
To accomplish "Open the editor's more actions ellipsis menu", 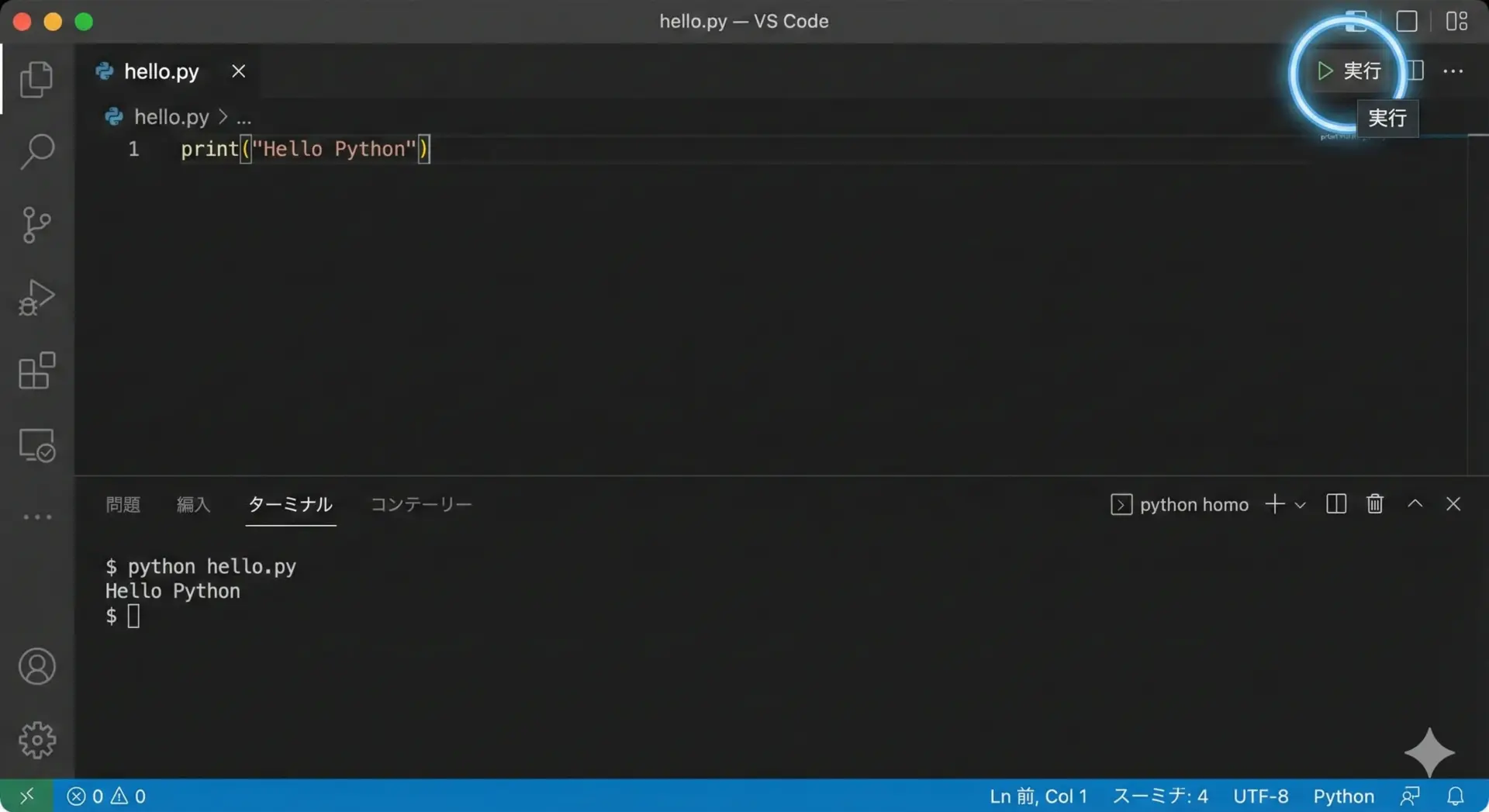I will coord(1453,71).
